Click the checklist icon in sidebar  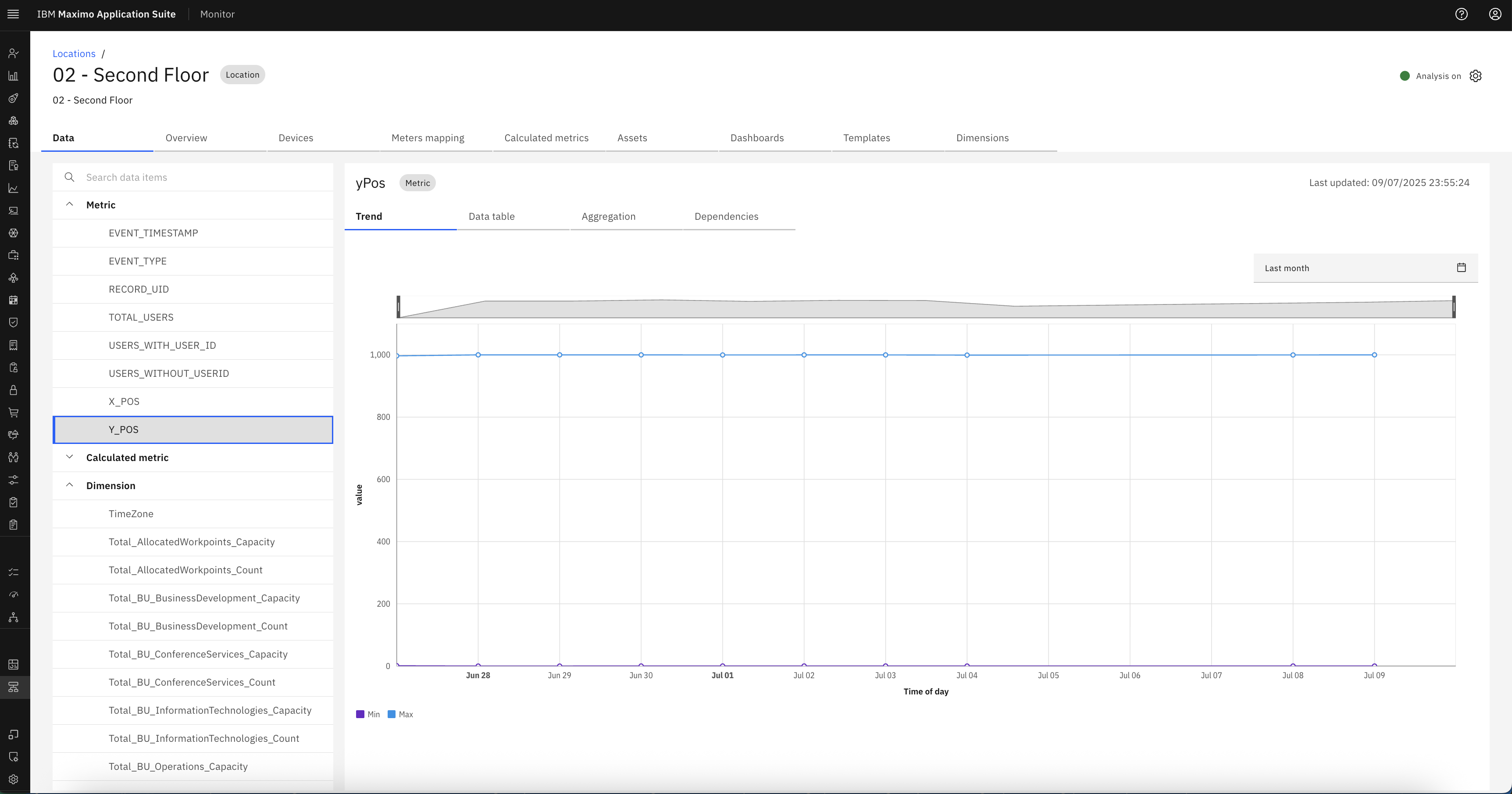tap(14, 572)
